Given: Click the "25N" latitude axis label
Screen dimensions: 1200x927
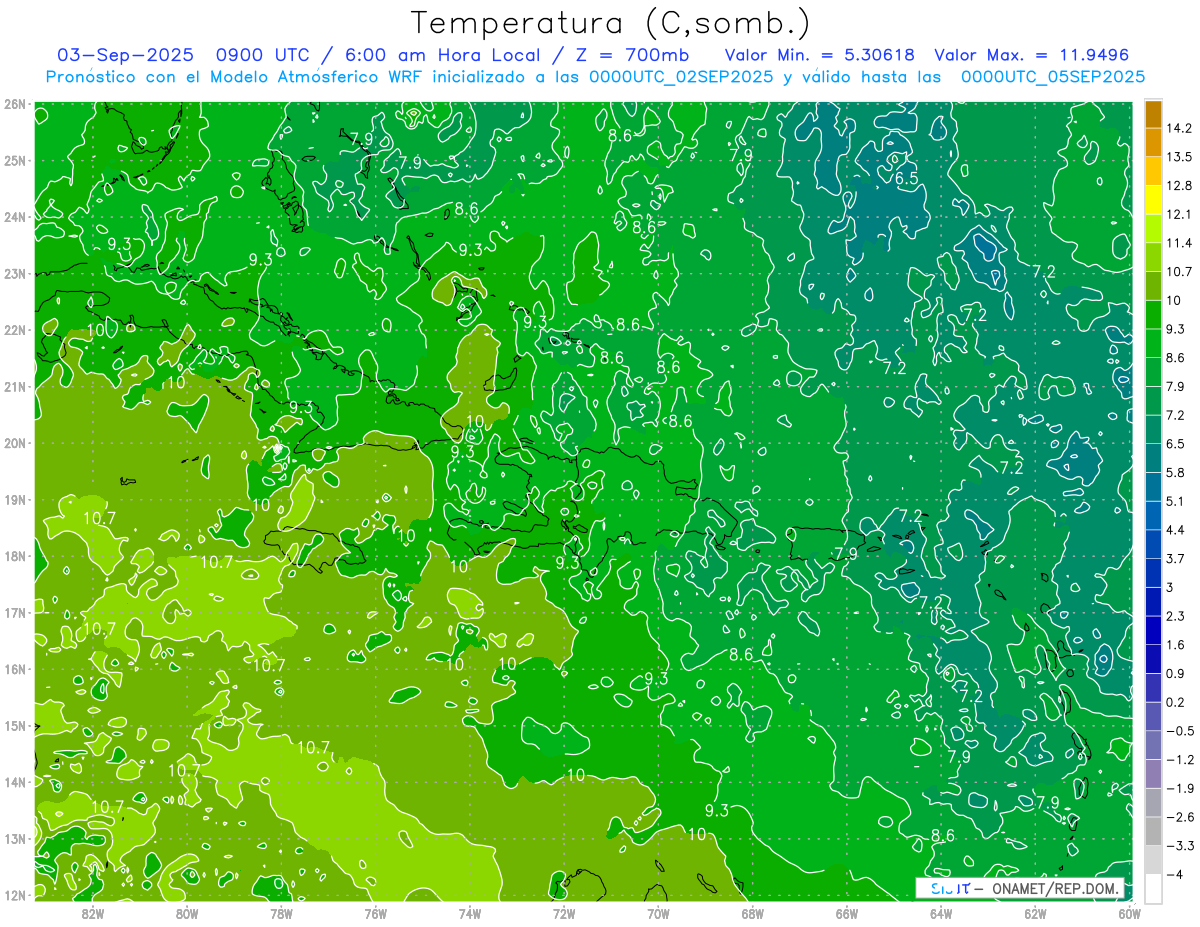Looking at the screenshot, I should click(14, 160).
